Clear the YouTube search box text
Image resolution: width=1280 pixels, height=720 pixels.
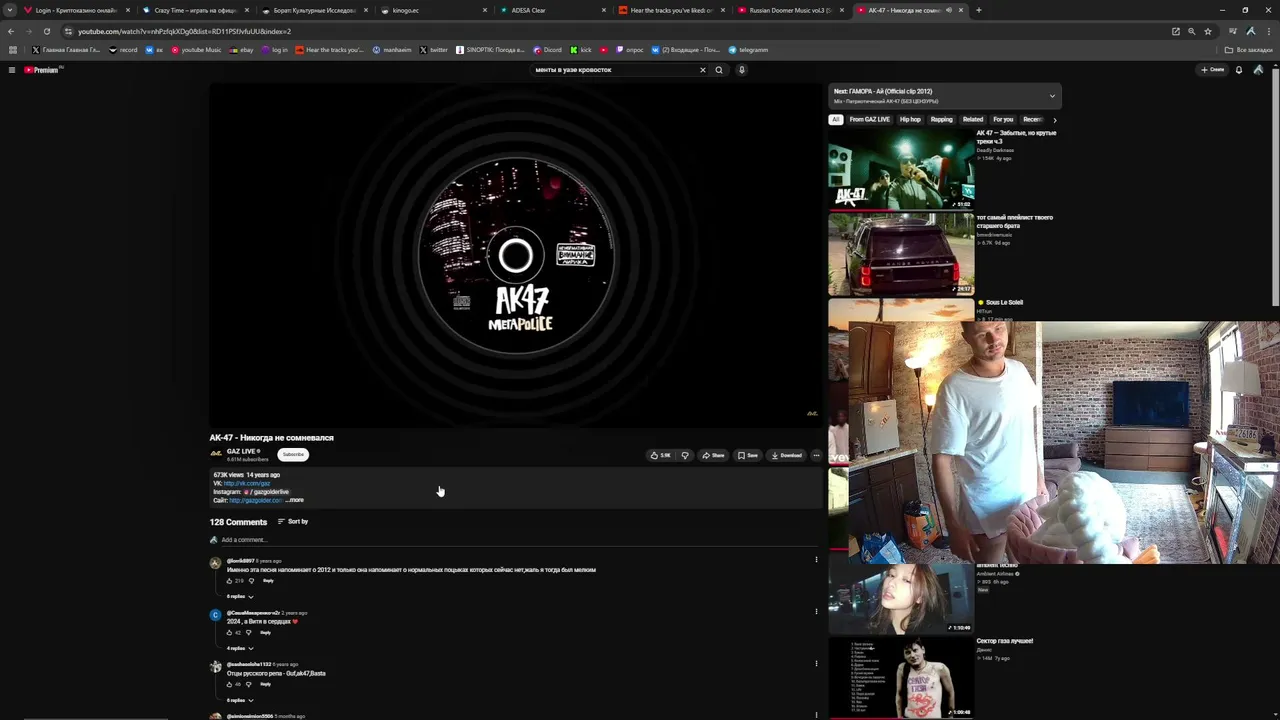tap(702, 70)
